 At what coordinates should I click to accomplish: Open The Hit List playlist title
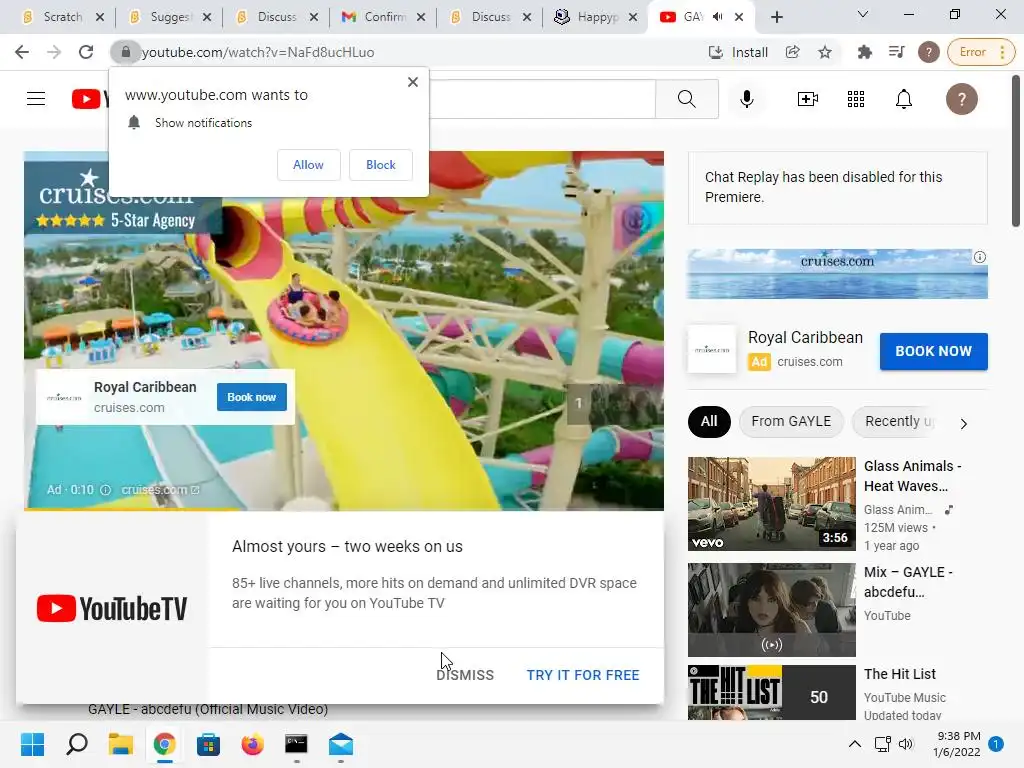899,674
